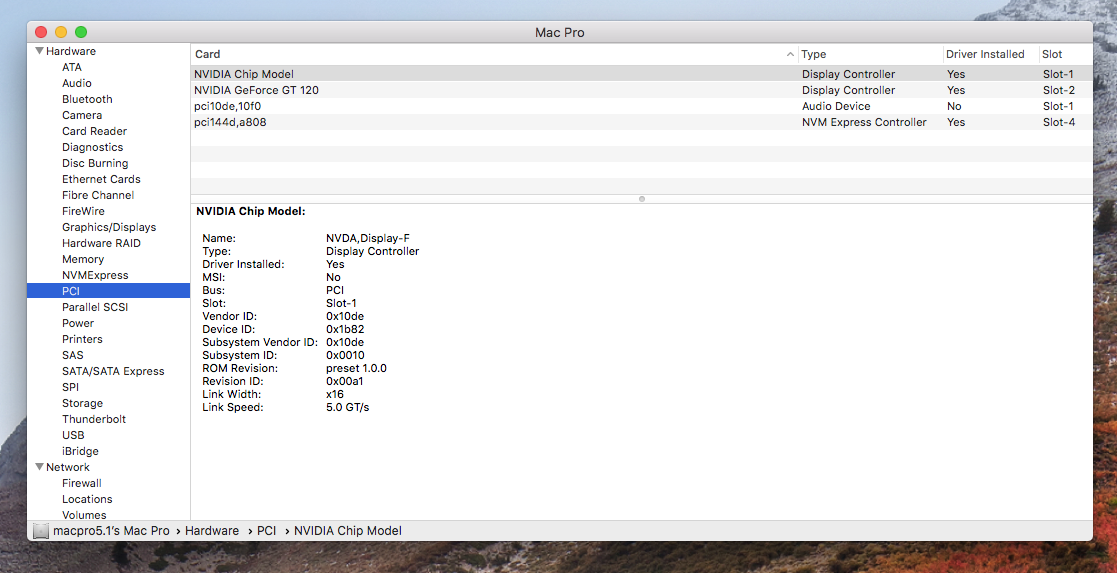Select SPI in the sidebar
This screenshot has width=1117, height=573.
(x=71, y=387)
